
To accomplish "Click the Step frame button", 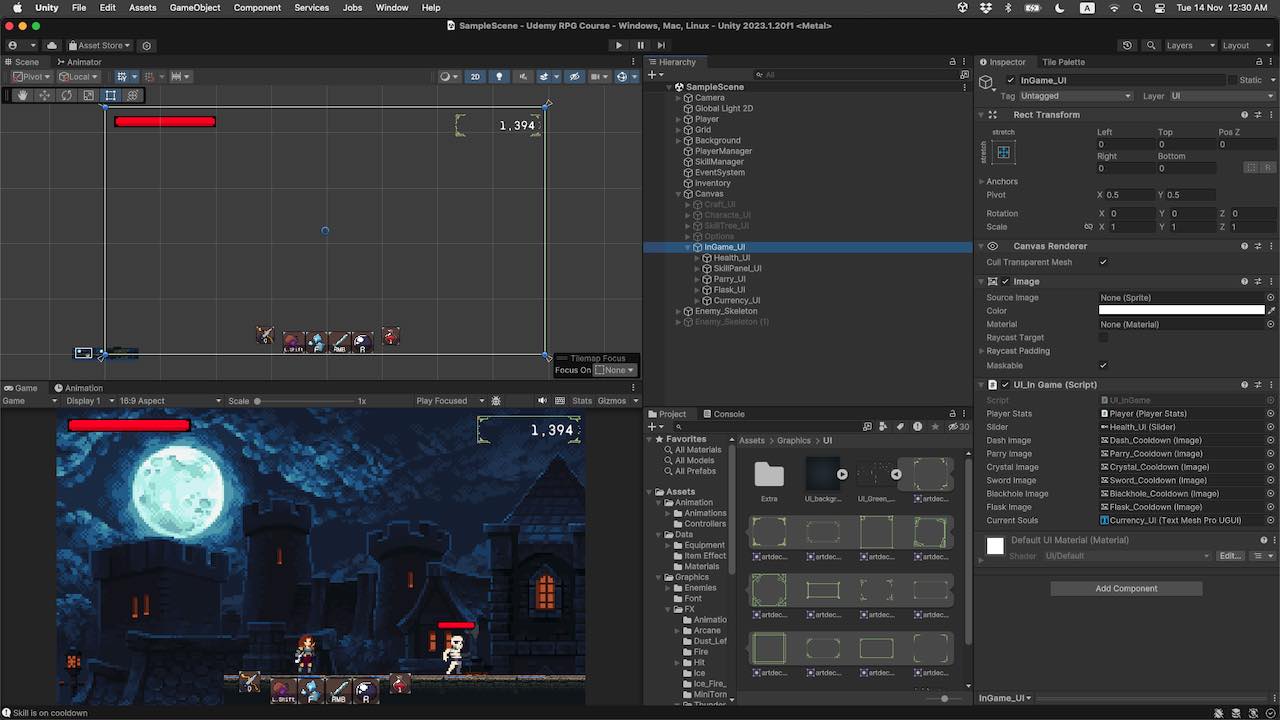I will click(661, 45).
